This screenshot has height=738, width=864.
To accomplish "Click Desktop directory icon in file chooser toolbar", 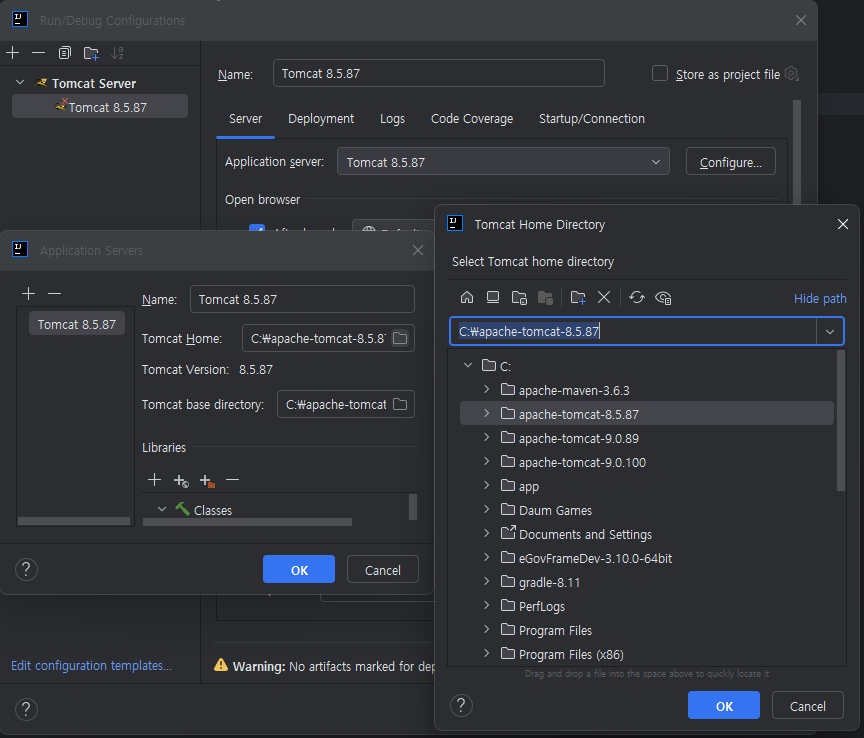I will point(493,298).
